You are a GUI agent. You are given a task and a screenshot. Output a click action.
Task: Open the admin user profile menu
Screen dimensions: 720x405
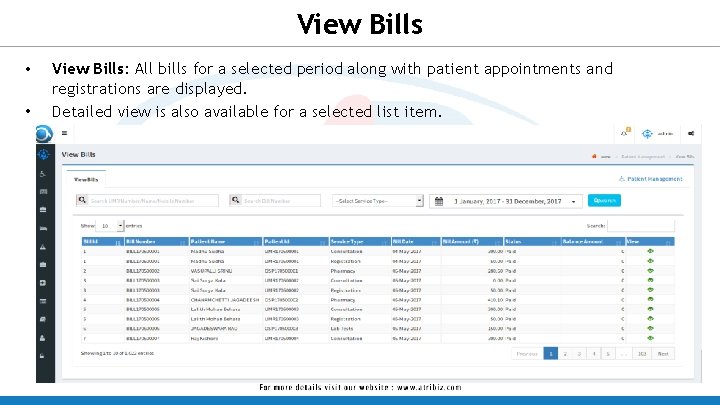click(x=658, y=134)
